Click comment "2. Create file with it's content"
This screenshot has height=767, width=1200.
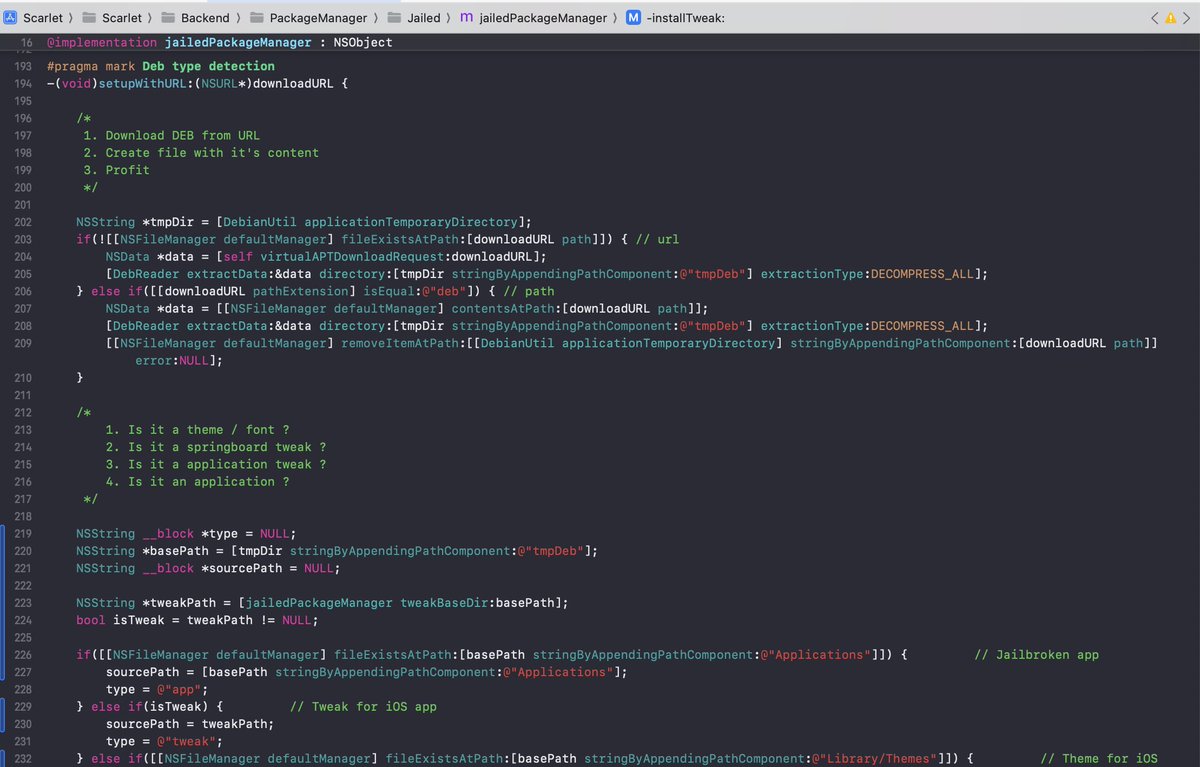[201, 153]
